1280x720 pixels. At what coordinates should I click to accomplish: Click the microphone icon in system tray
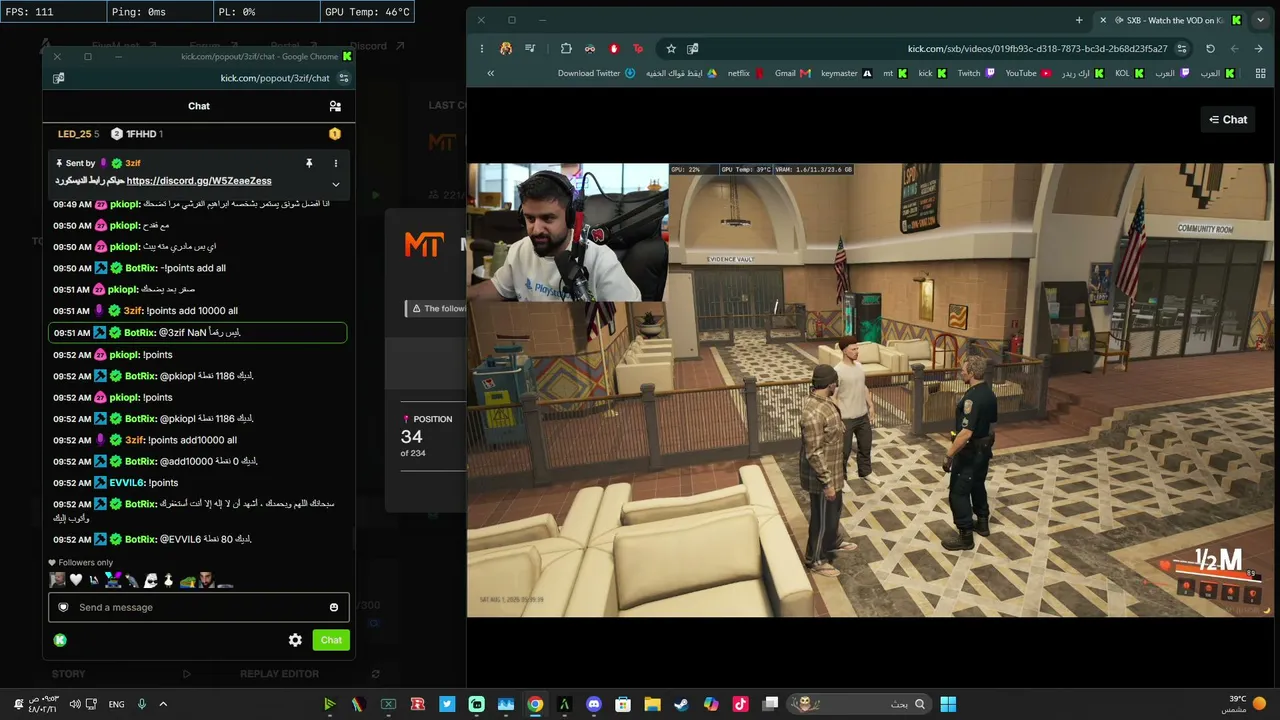[x=142, y=704]
